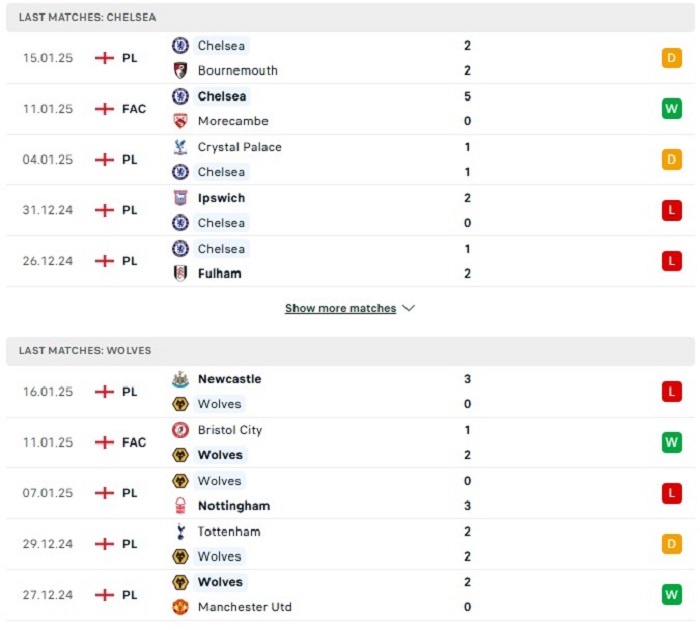
Task: Expand the Show more matches chevron
Action: (x=408, y=308)
